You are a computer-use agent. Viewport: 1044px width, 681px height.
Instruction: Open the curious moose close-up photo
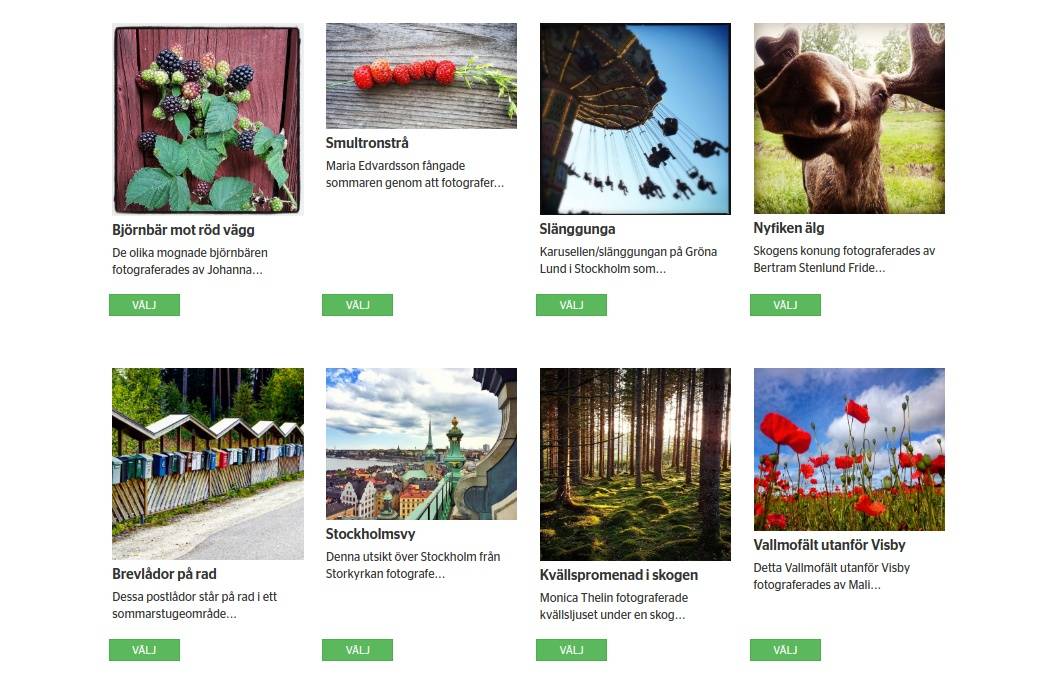point(849,118)
